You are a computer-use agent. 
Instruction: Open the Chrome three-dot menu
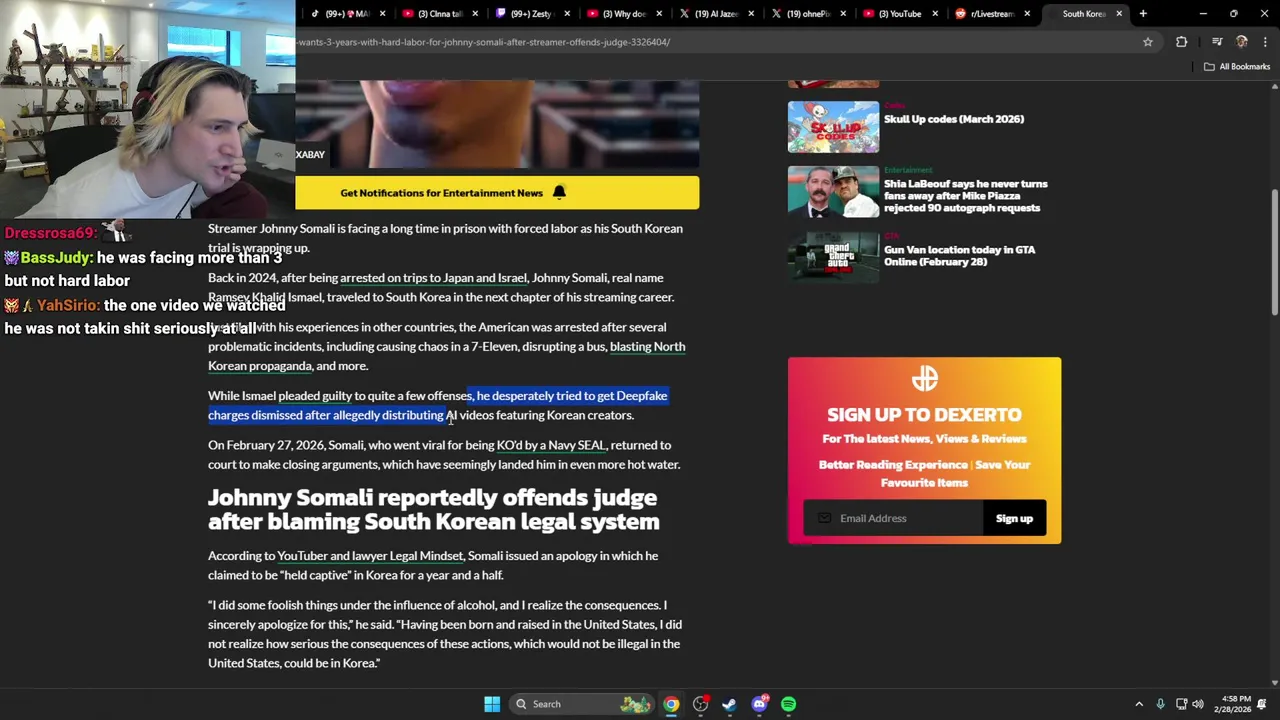(x=1265, y=42)
